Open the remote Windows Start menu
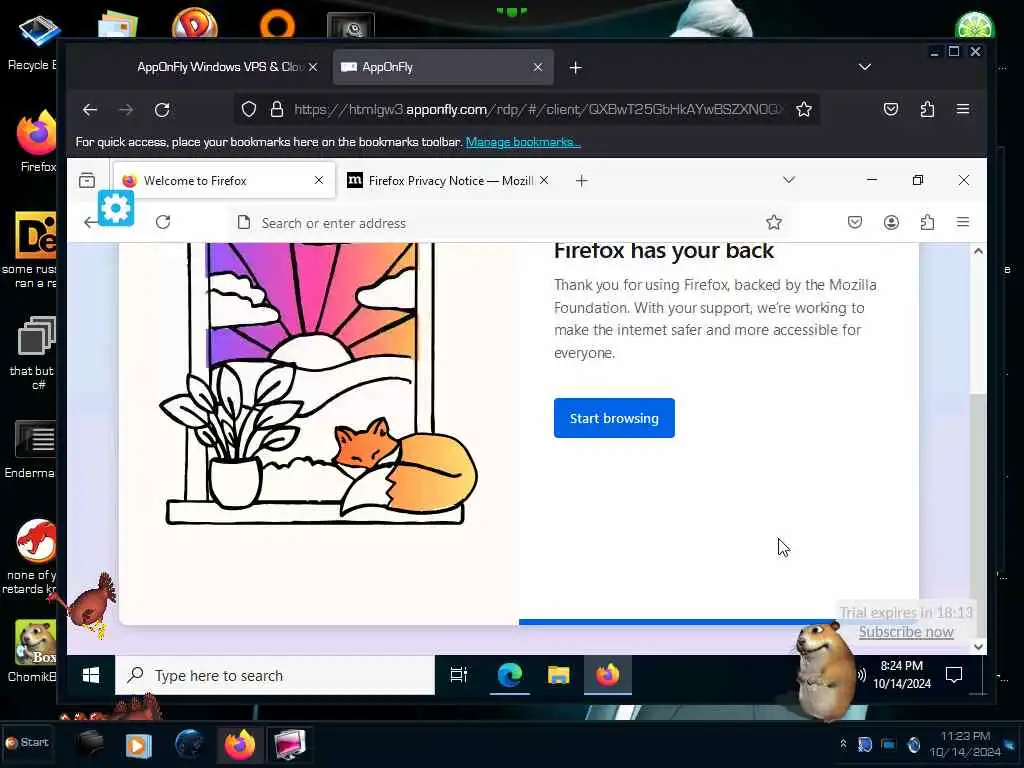This screenshot has height=768, width=1024. 91,675
